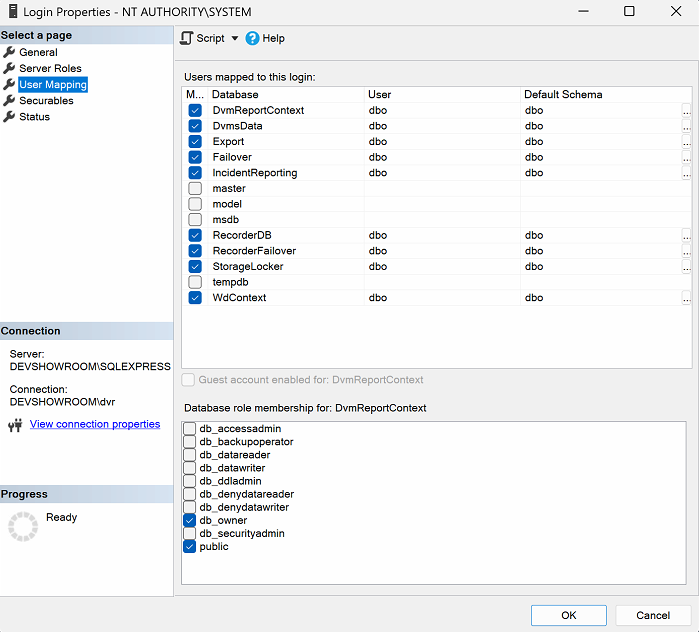Click the Script toolbar icon
699x632 pixels.
tap(187, 38)
